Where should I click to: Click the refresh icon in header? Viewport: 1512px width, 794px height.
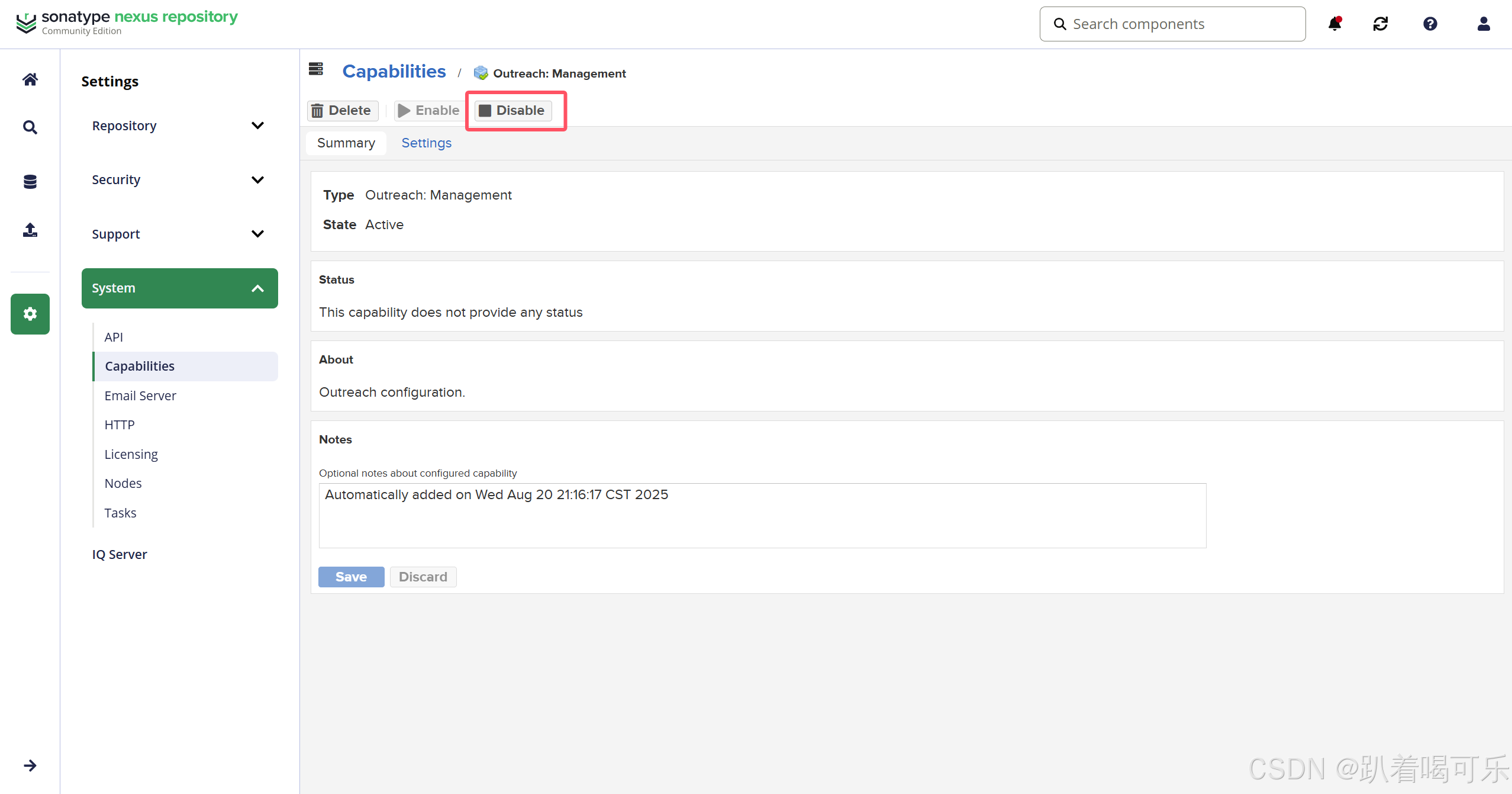1381,24
